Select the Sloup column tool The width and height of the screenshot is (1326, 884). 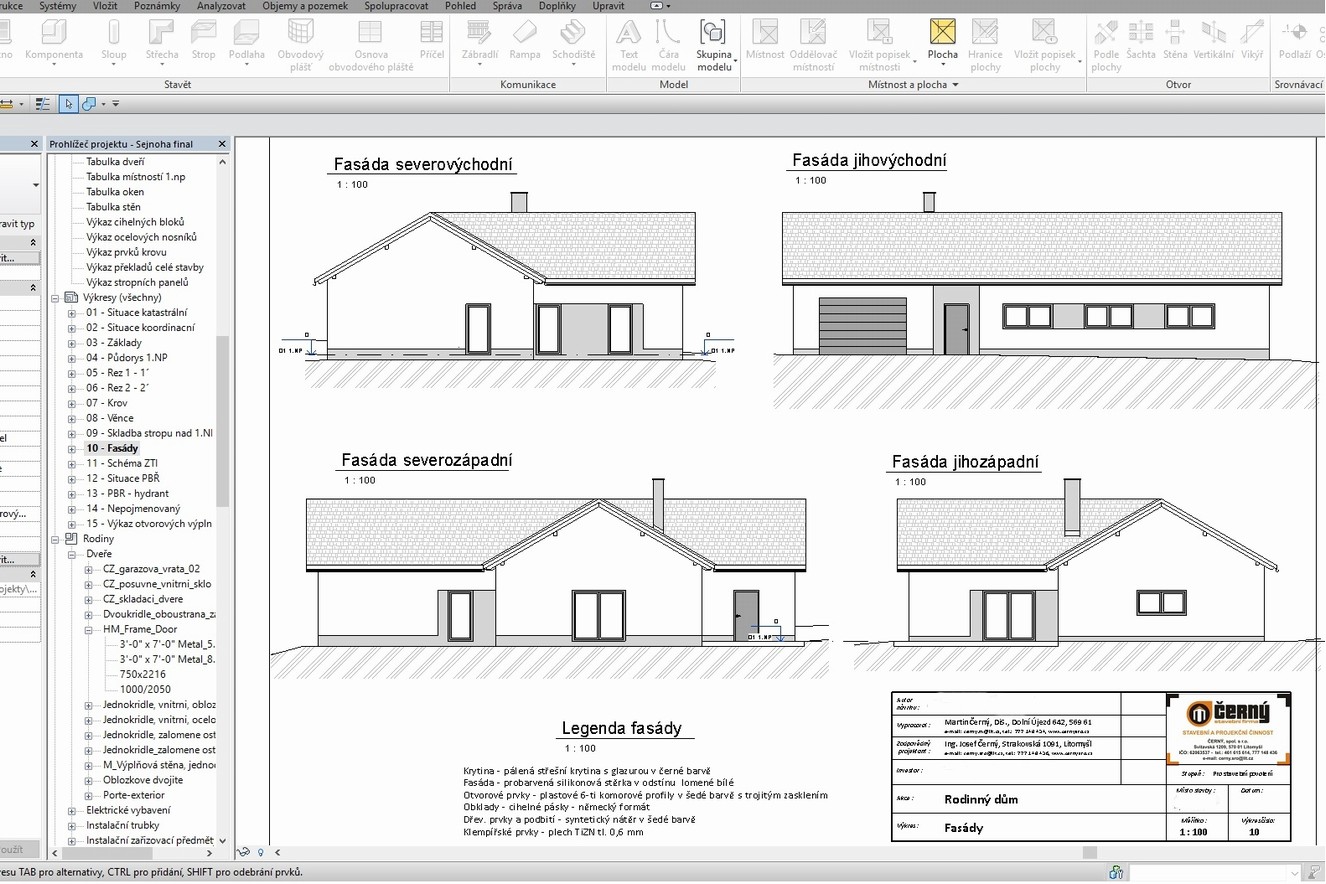pos(114,40)
